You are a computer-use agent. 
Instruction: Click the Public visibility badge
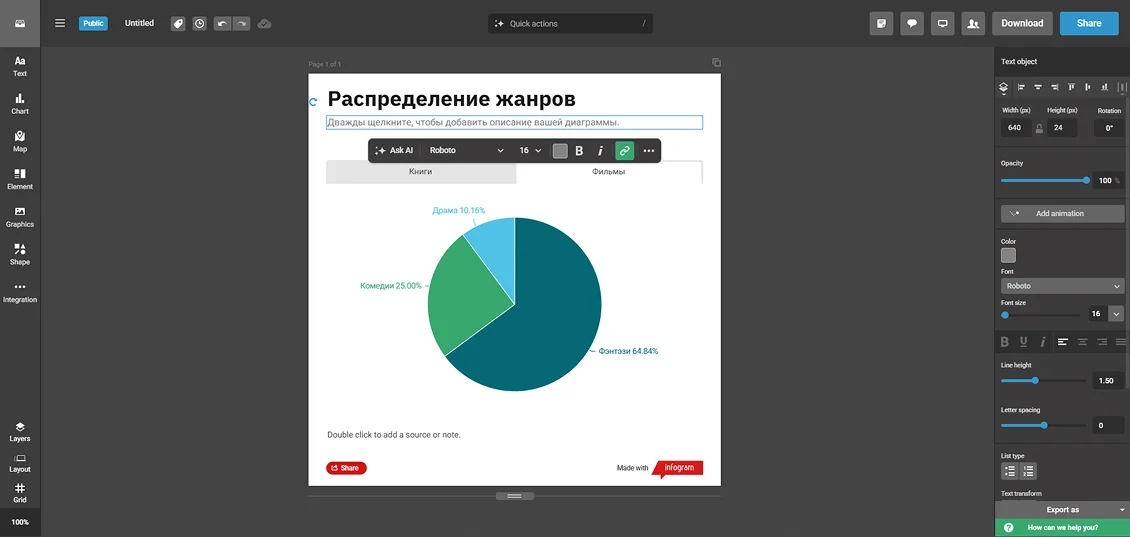click(x=93, y=23)
